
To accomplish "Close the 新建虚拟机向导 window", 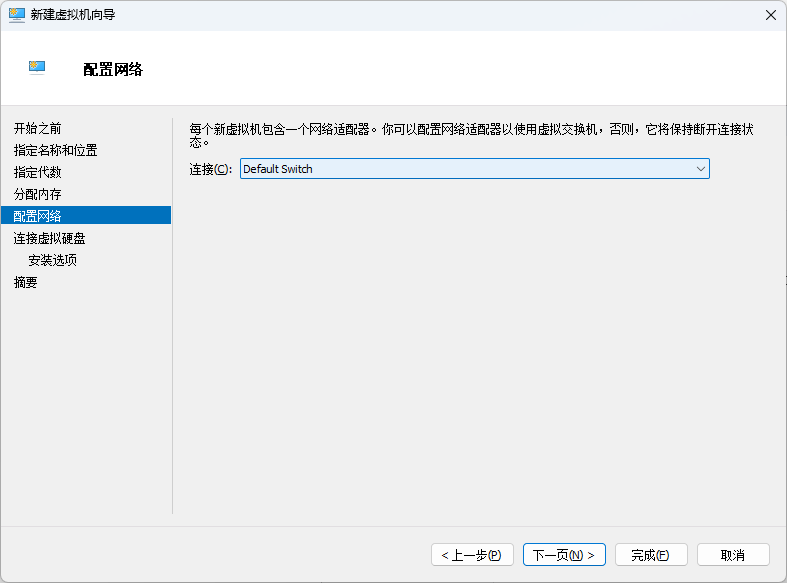I will pyautogui.click(x=771, y=15).
